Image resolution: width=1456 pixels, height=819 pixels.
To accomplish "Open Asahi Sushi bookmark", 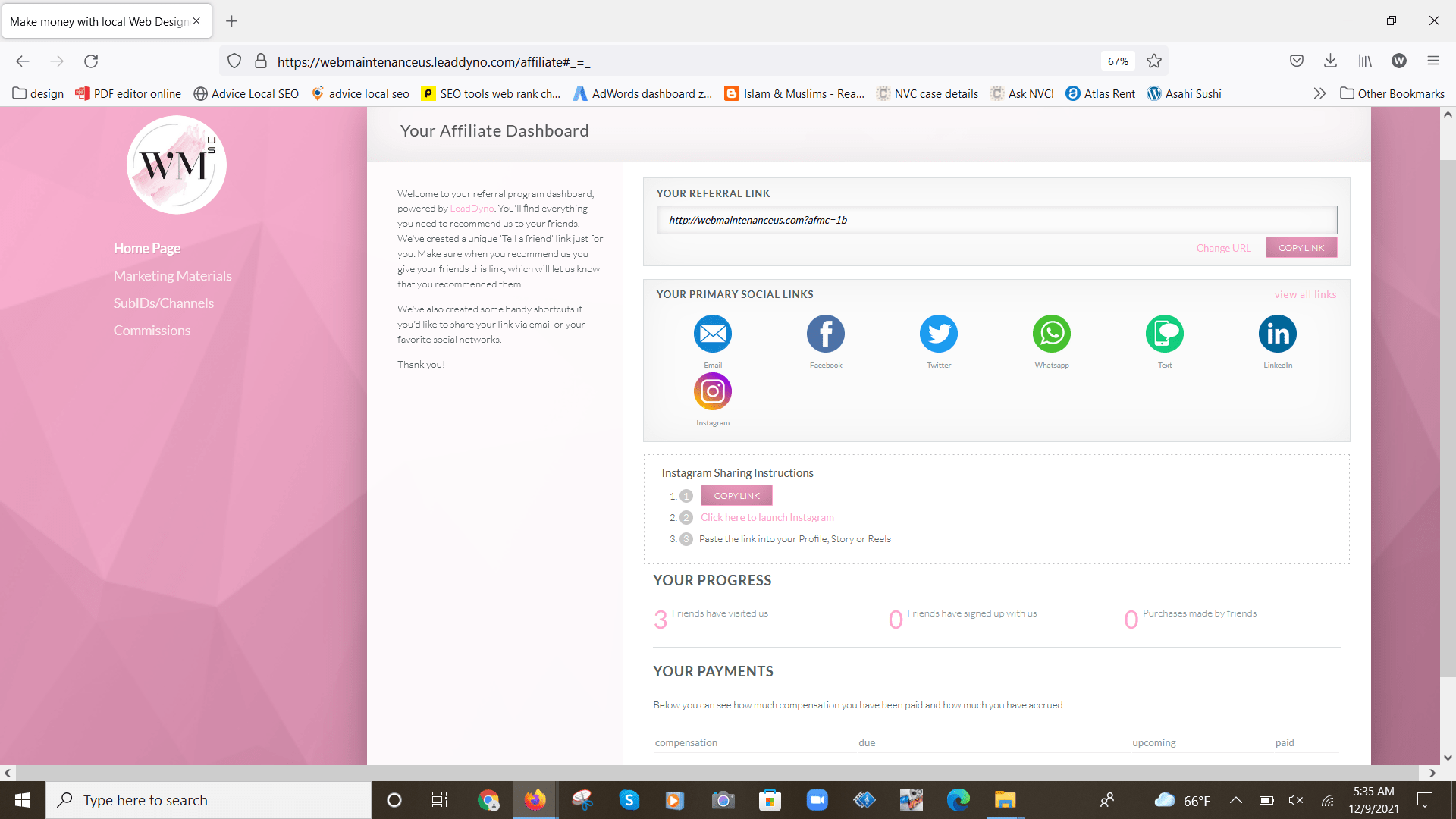I will tap(1184, 93).
